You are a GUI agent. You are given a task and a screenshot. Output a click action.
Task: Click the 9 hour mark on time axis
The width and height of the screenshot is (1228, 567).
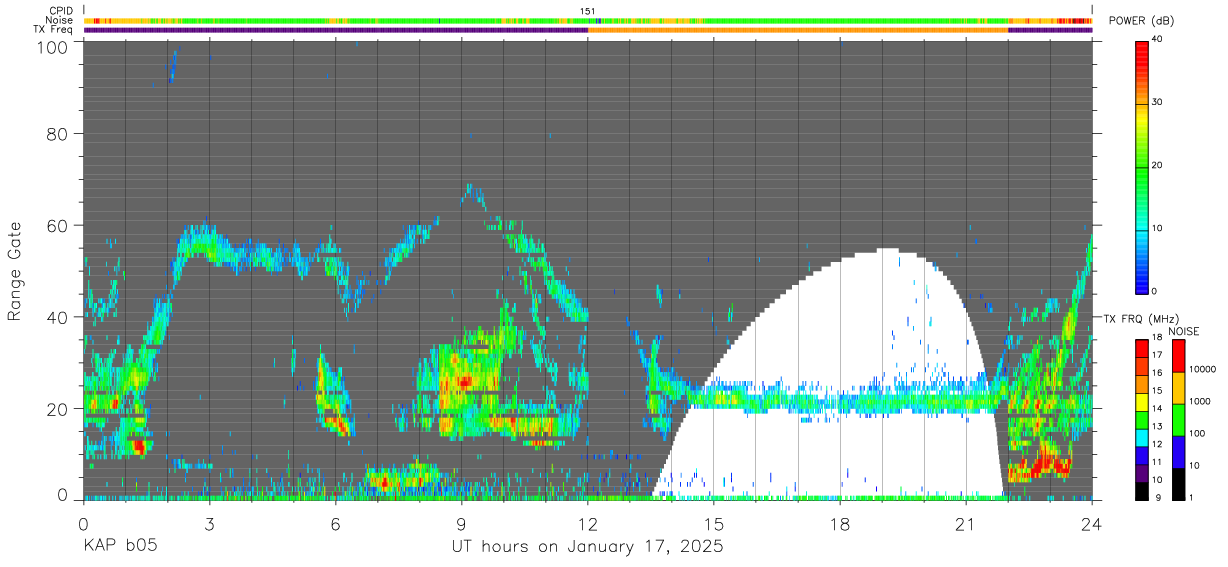tap(461, 524)
